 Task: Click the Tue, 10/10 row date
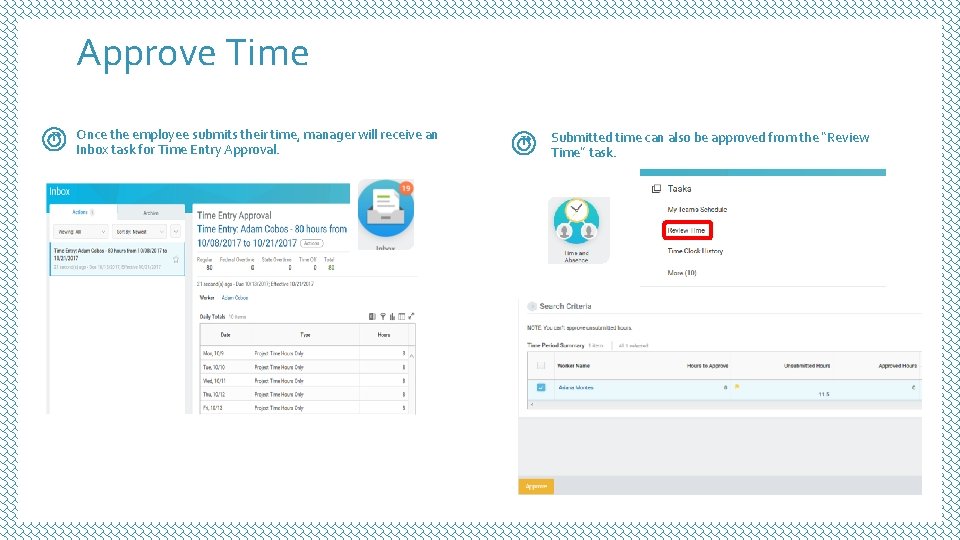pyautogui.click(x=214, y=367)
